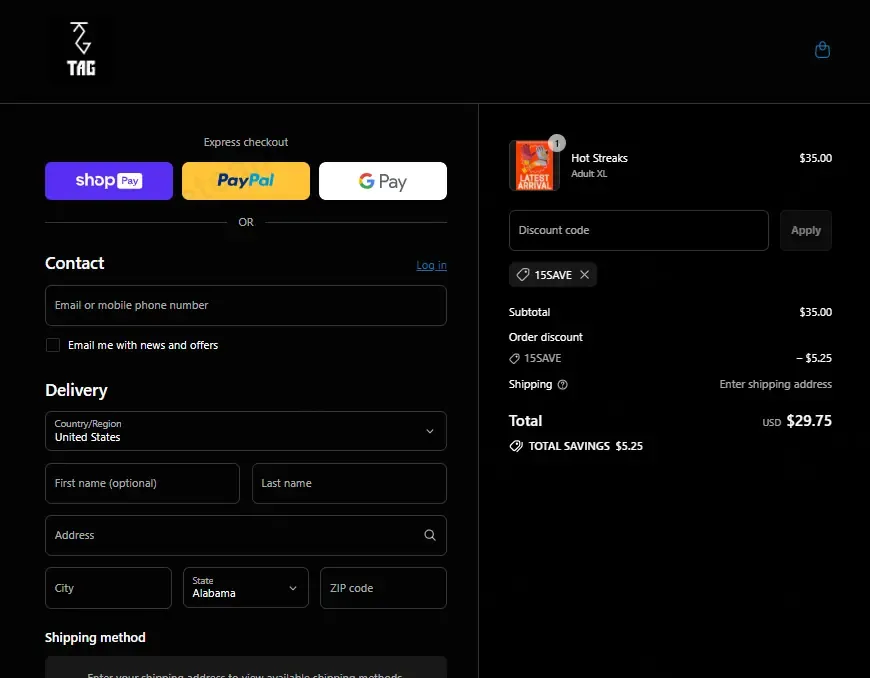Viewport: 870px width, 678px height.
Task: Click the City field
Action: (x=108, y=588)
